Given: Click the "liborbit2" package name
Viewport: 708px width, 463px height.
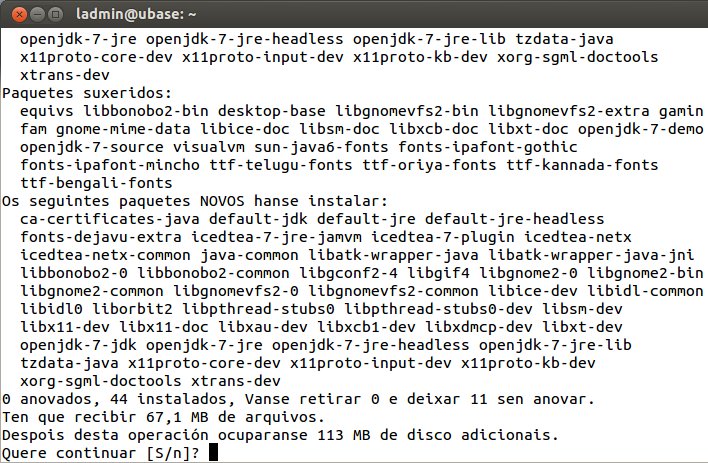Looking at the screenshot, I should [x=132, y=309].
